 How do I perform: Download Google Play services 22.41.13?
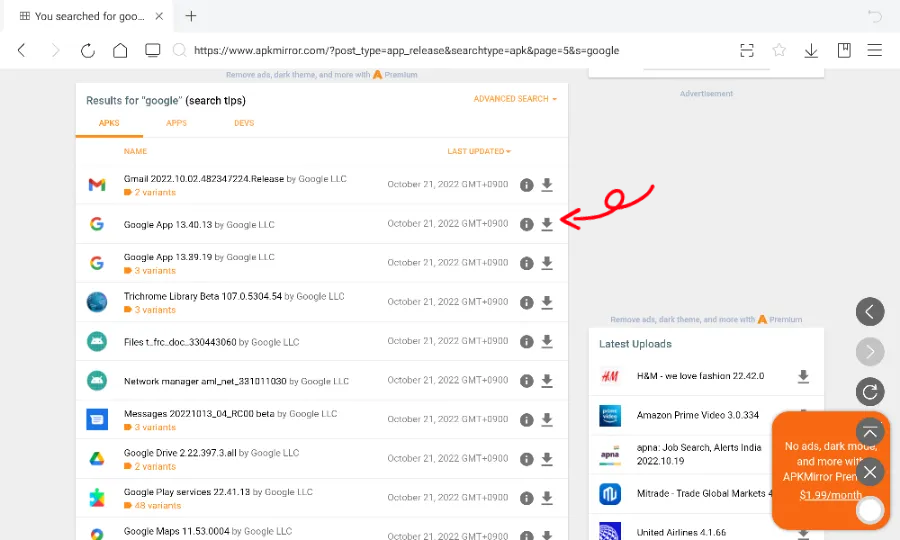(547, 498)
